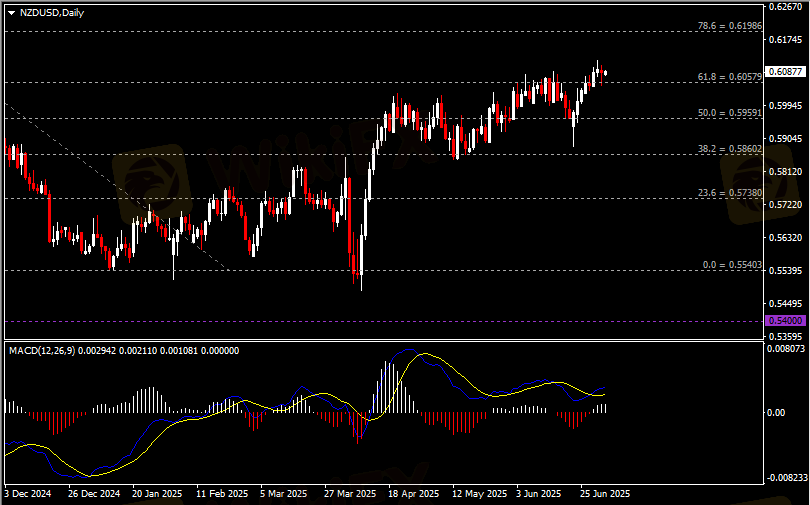This screenshot has width=810, height=505.
Task: Click the MACD(12,26,9) indicator label
Action: click(x=42, y=351)
